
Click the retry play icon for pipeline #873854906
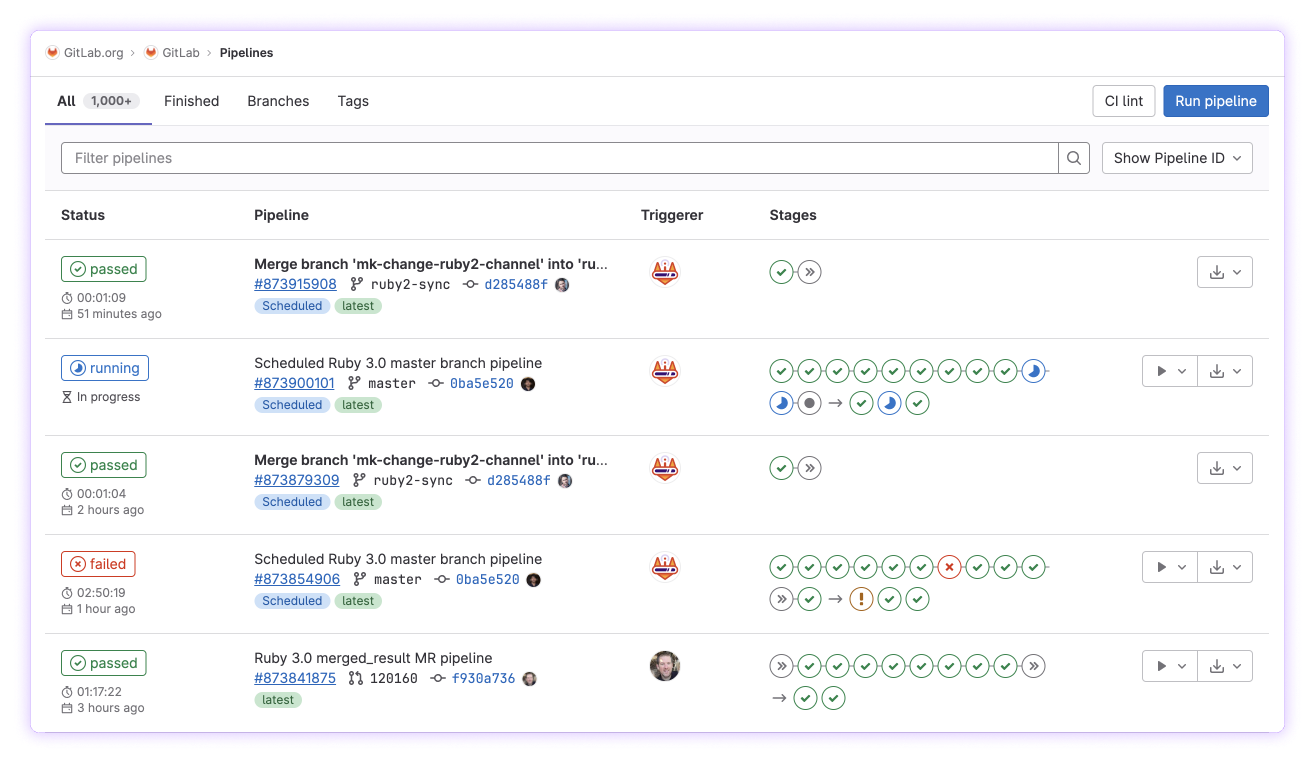click(x=1161, y=566)
